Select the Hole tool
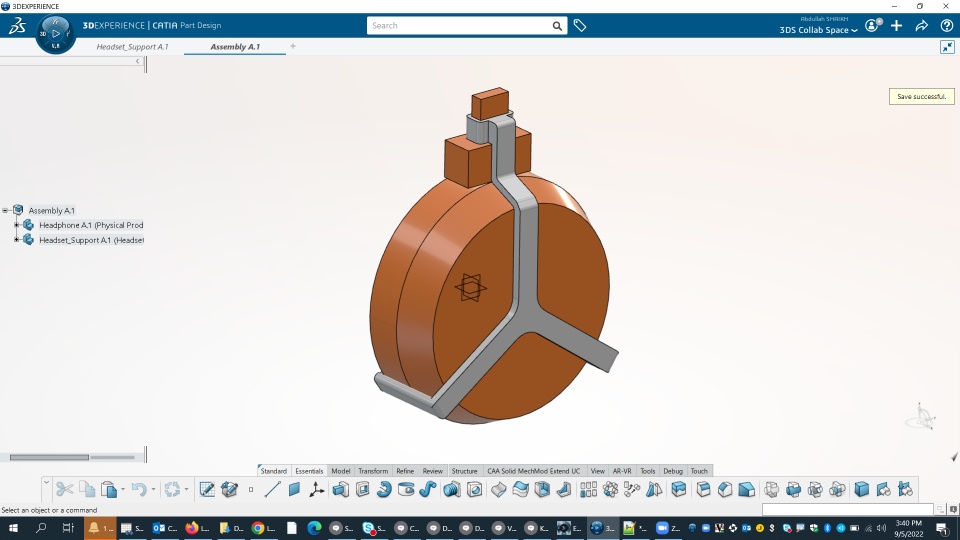 click(474, 489)
